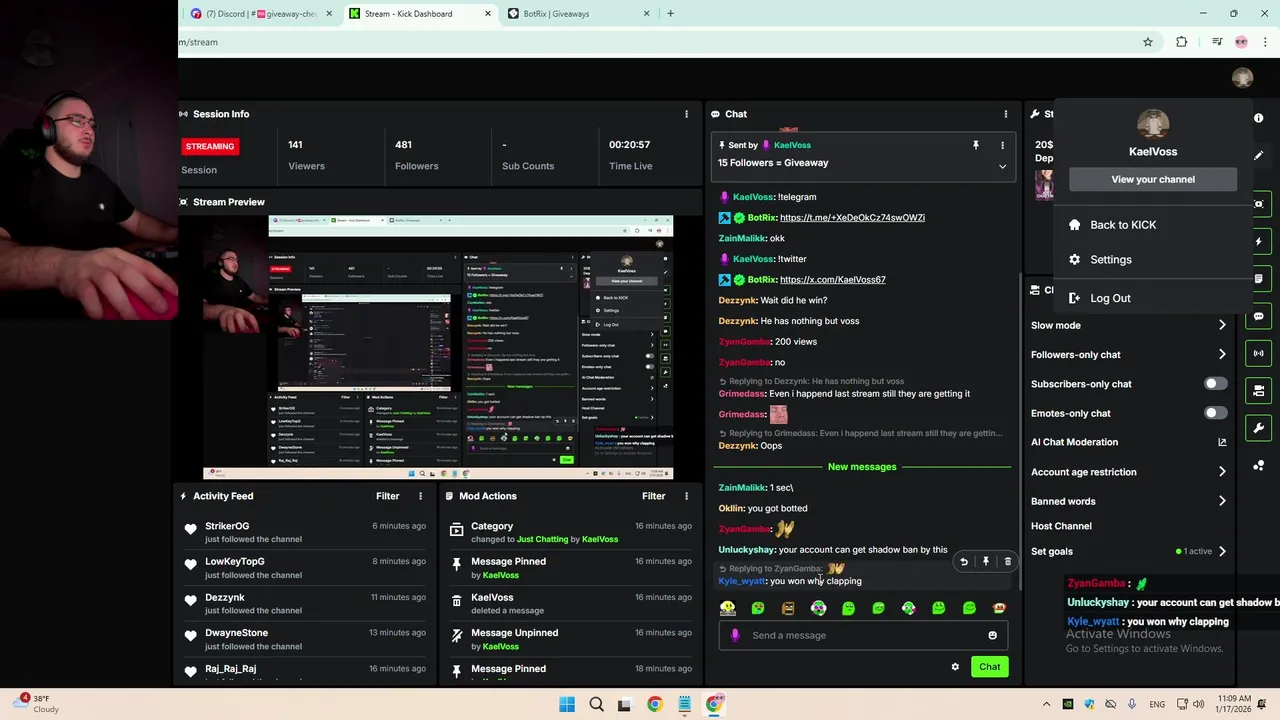Open Windows taskbar search
Viewport: 1280px width, 720px height.
(596, 704)
